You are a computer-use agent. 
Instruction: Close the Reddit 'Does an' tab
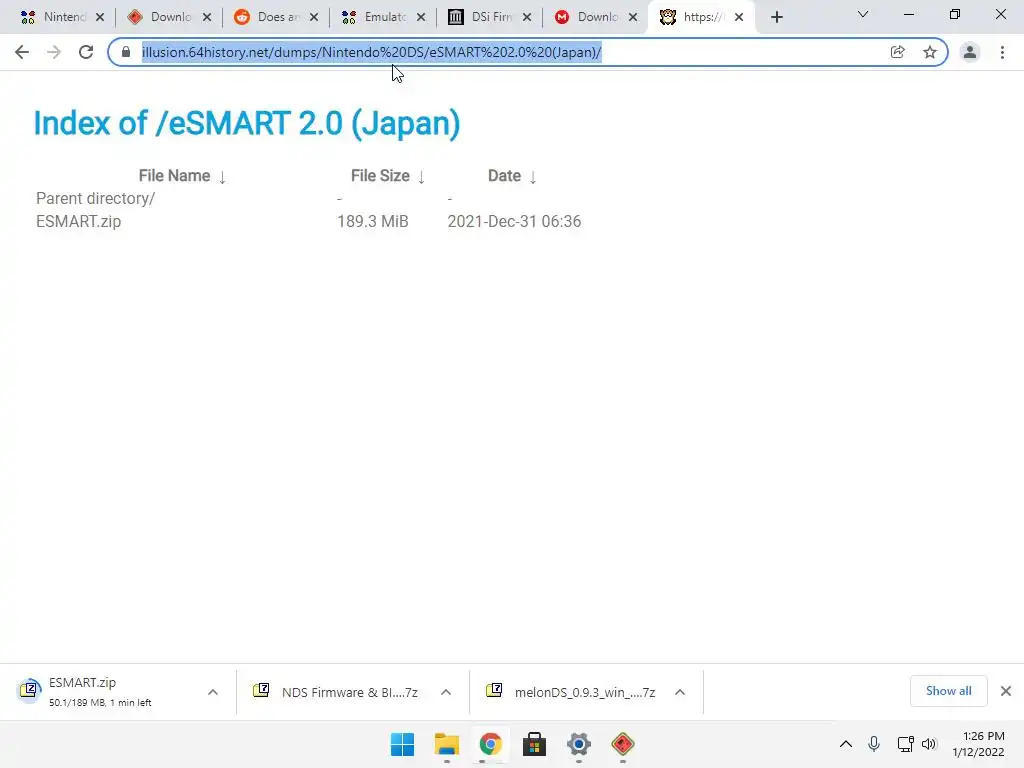(x=314, y=17)
